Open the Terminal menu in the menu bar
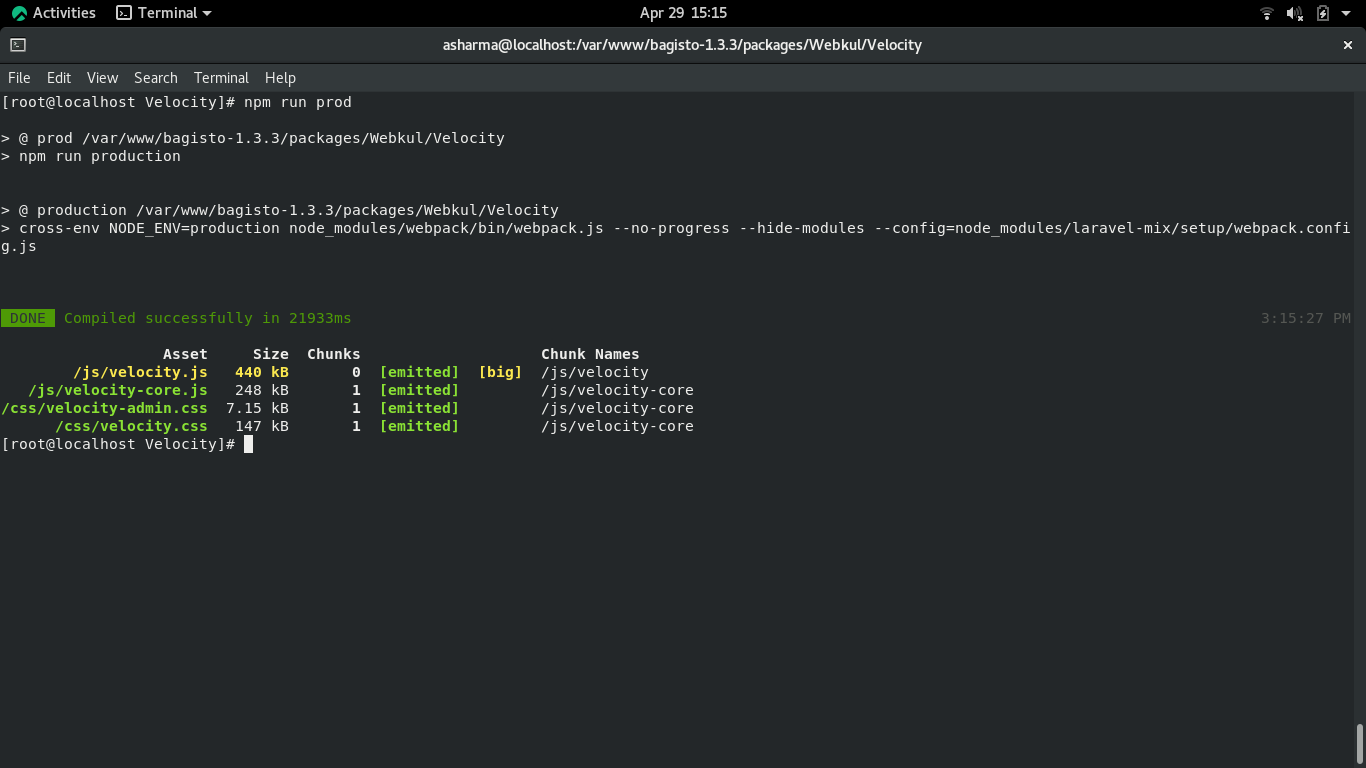This screenshot has width=1366, height=768. point(221,77)
